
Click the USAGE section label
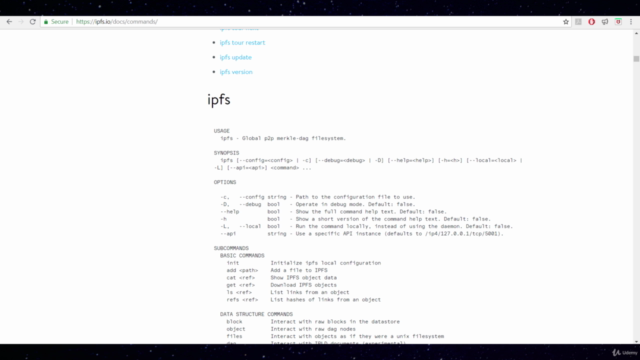(222, 131)
